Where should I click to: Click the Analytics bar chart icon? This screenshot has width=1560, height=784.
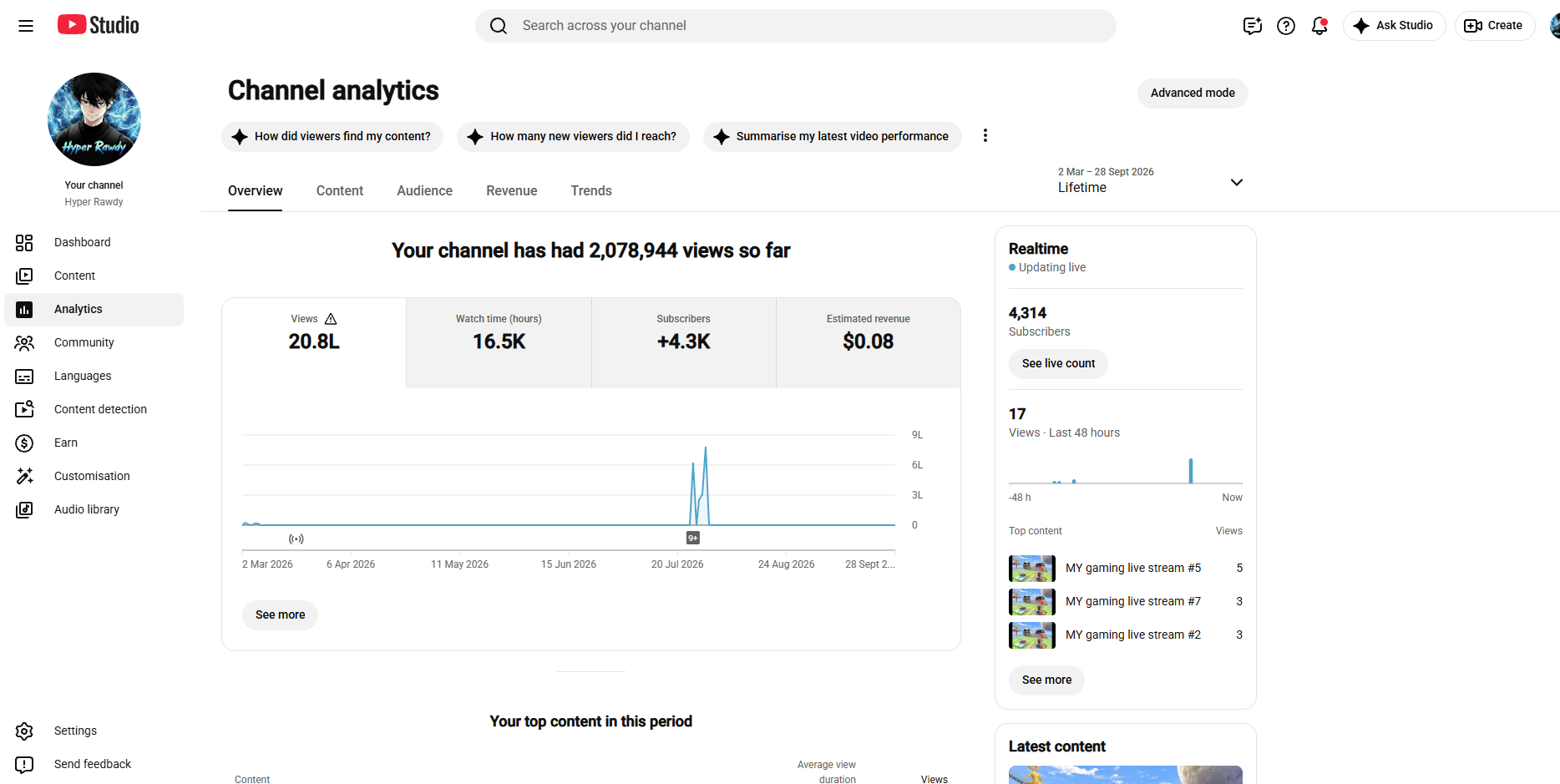click(24, 310)
